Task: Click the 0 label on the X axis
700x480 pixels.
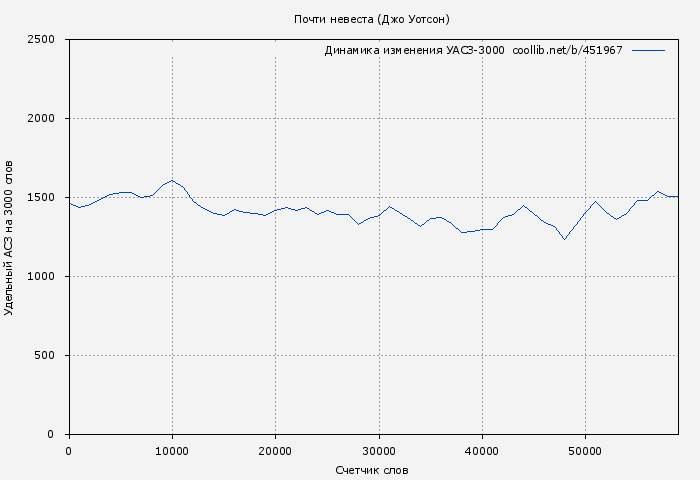Action: click(x=68, y=451)
